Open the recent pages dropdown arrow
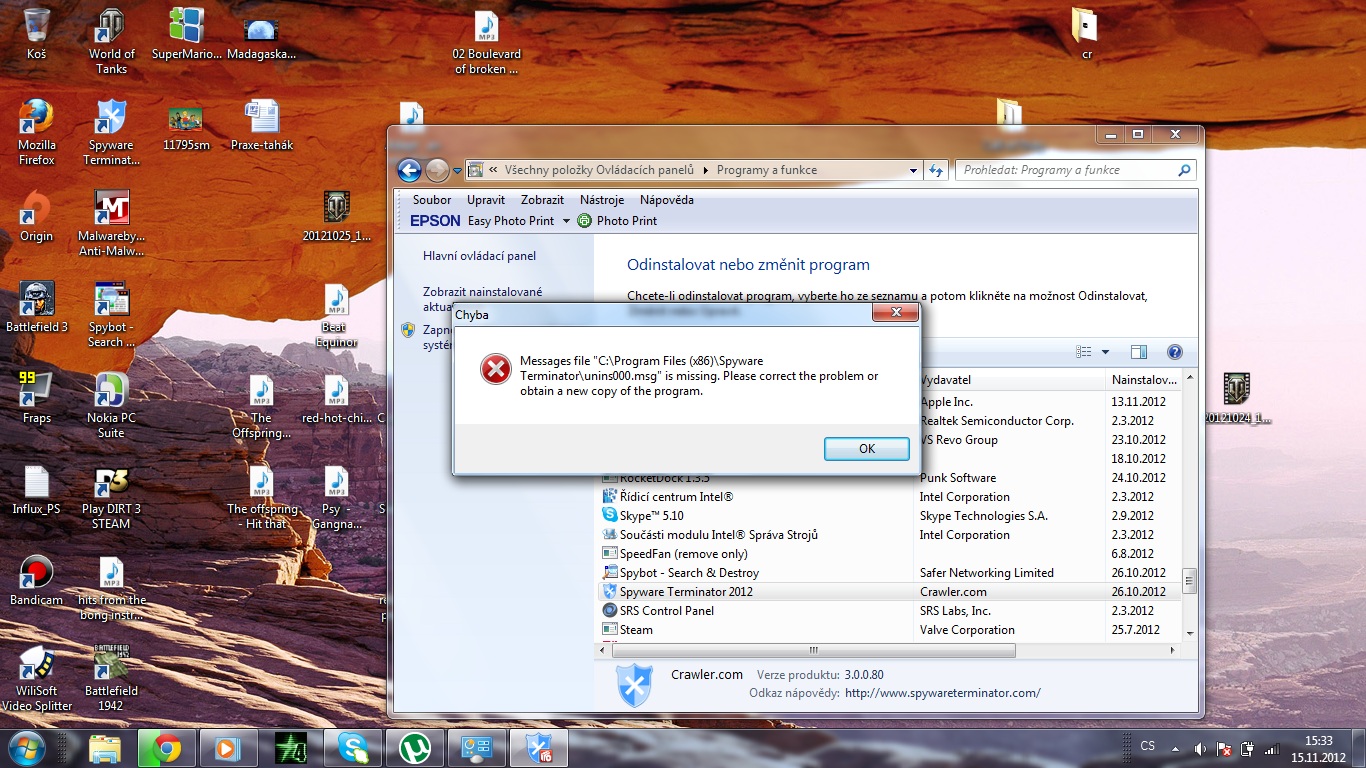1366x768 pixels. (458, 171)
